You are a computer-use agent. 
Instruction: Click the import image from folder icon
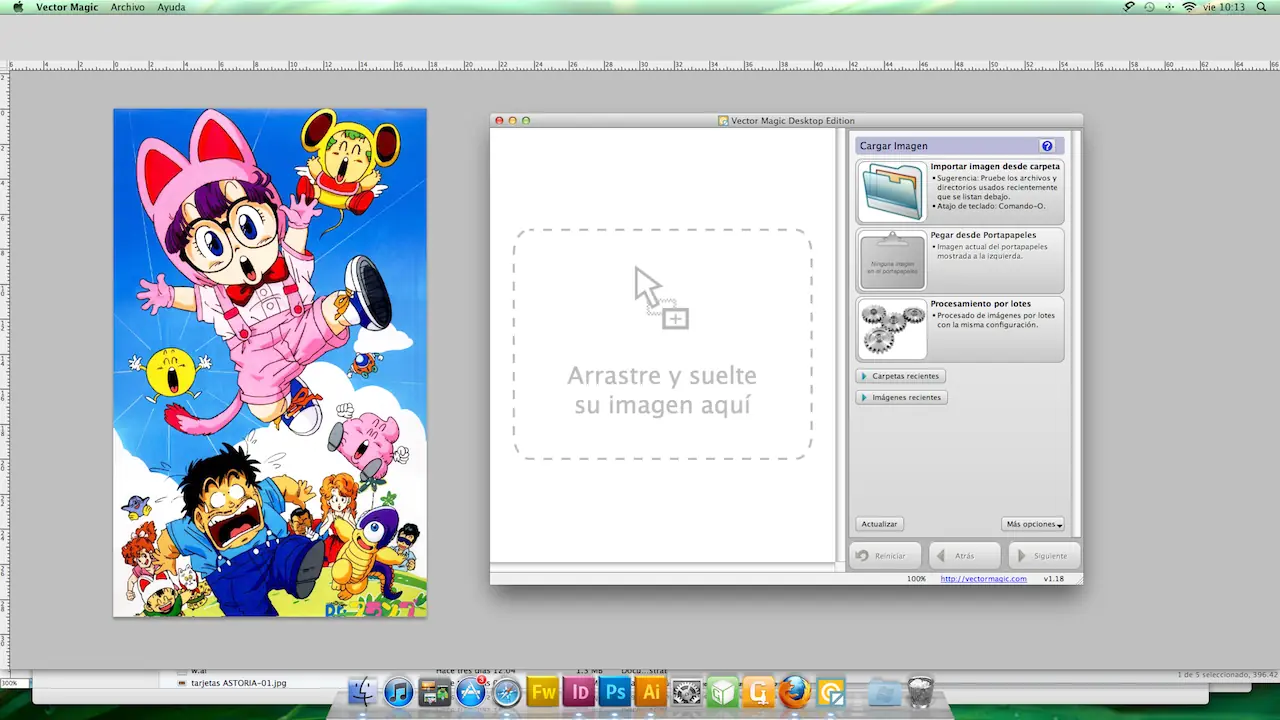[x=892, y=192]
